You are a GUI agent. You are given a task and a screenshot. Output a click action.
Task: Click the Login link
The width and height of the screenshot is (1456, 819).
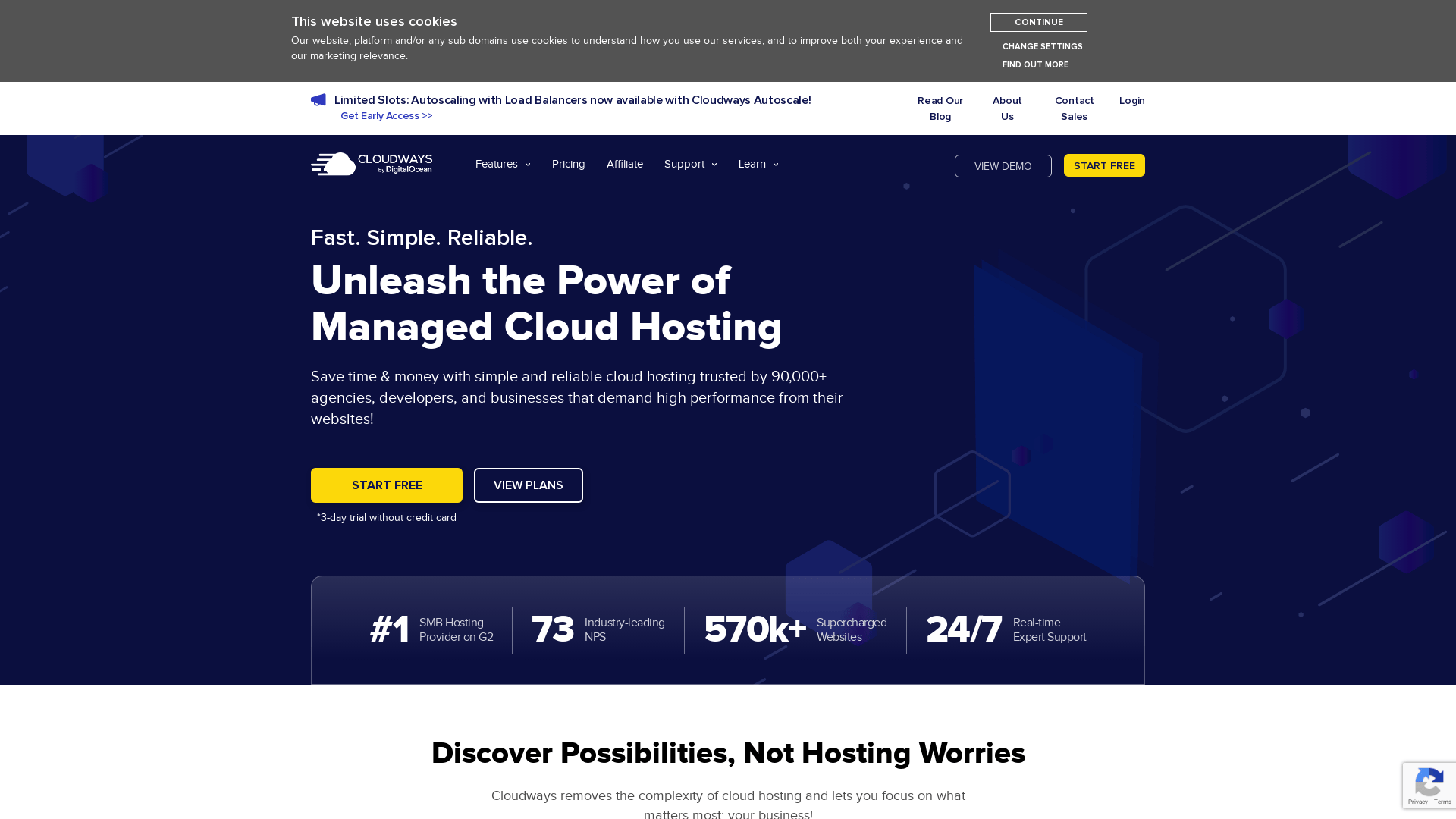1132,100
